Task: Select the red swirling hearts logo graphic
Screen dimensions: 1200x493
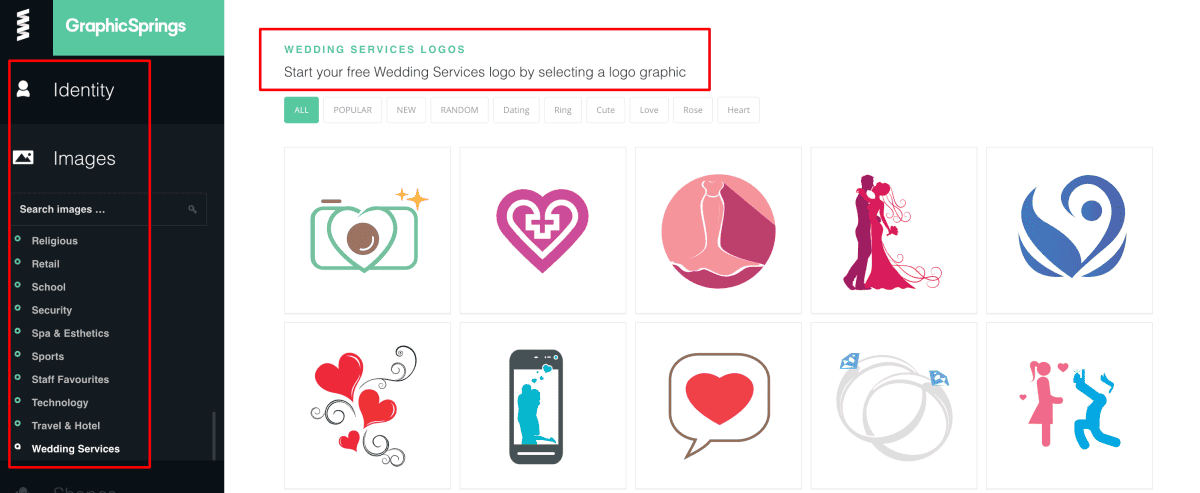Action: click(x=368, y=405)
